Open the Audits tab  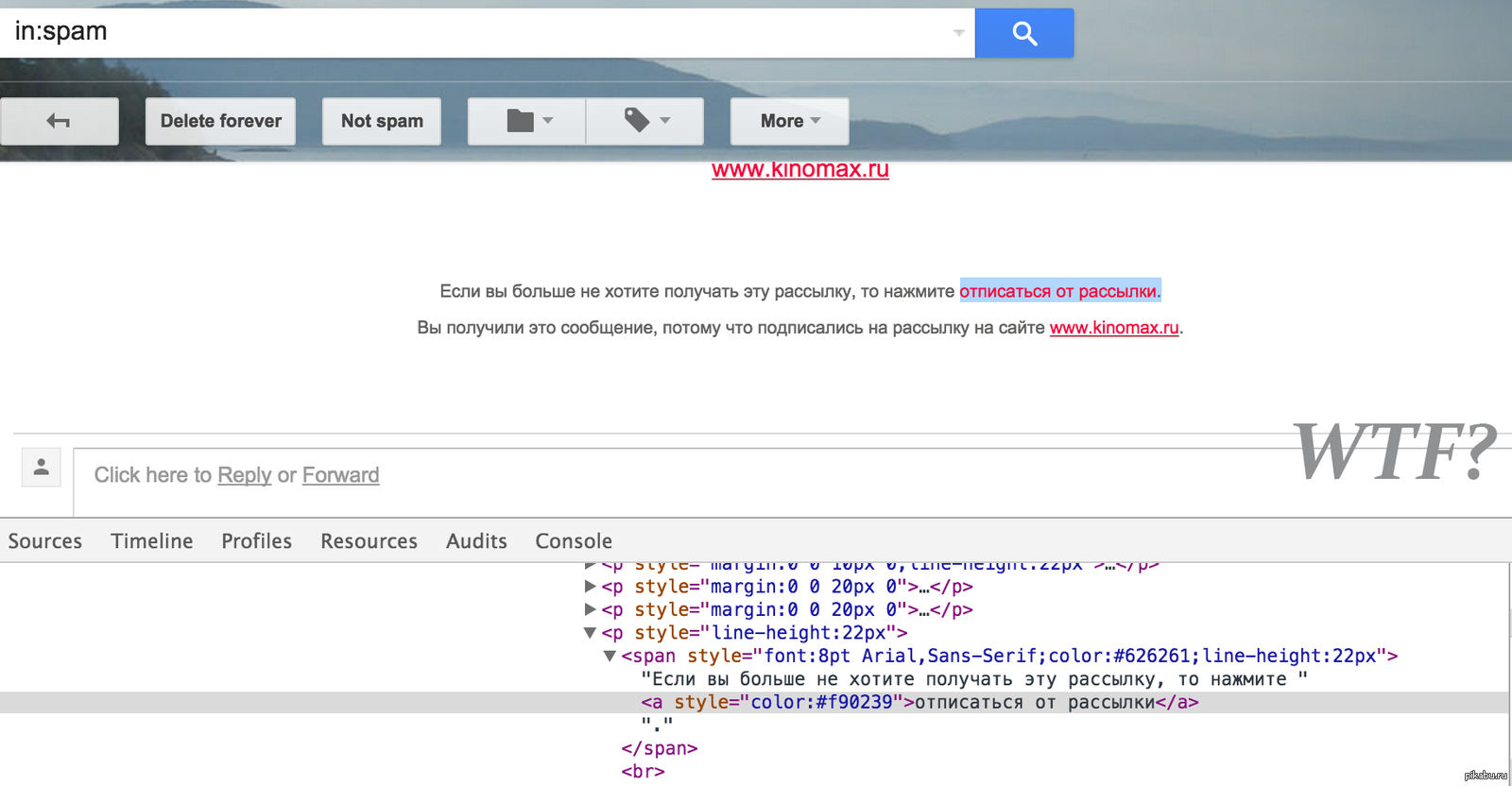pyautogui.click(x=476, y=541)
